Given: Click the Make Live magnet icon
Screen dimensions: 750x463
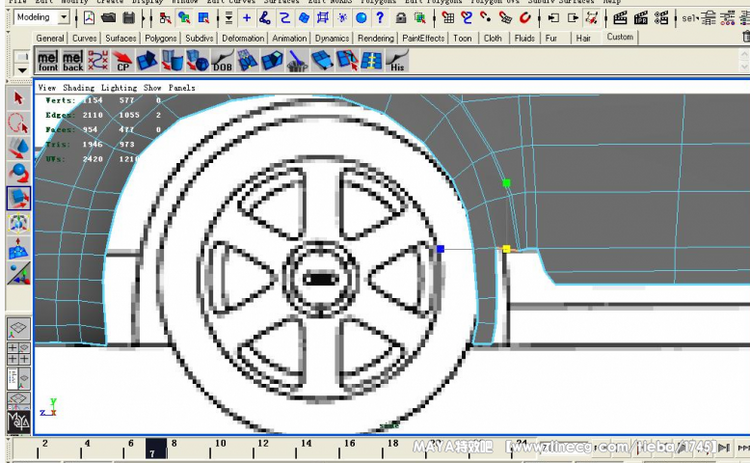Looking at the screenshot, I should coord(525,18).
